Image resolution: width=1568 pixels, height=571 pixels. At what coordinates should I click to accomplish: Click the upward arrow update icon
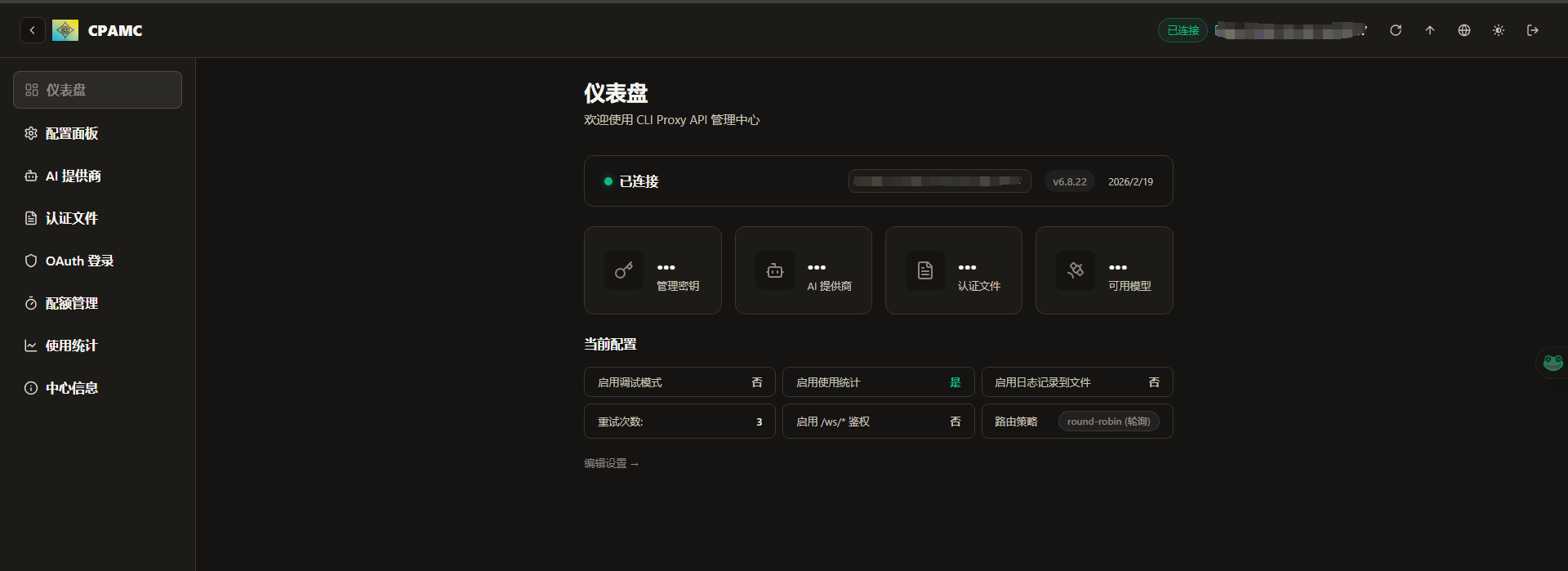(1430, 30)
